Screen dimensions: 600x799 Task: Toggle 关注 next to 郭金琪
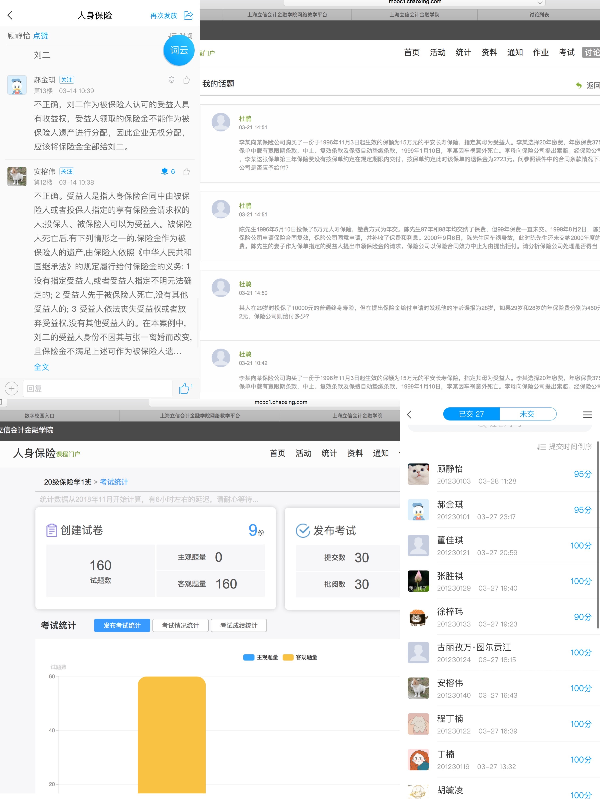(x=65, y=79)
